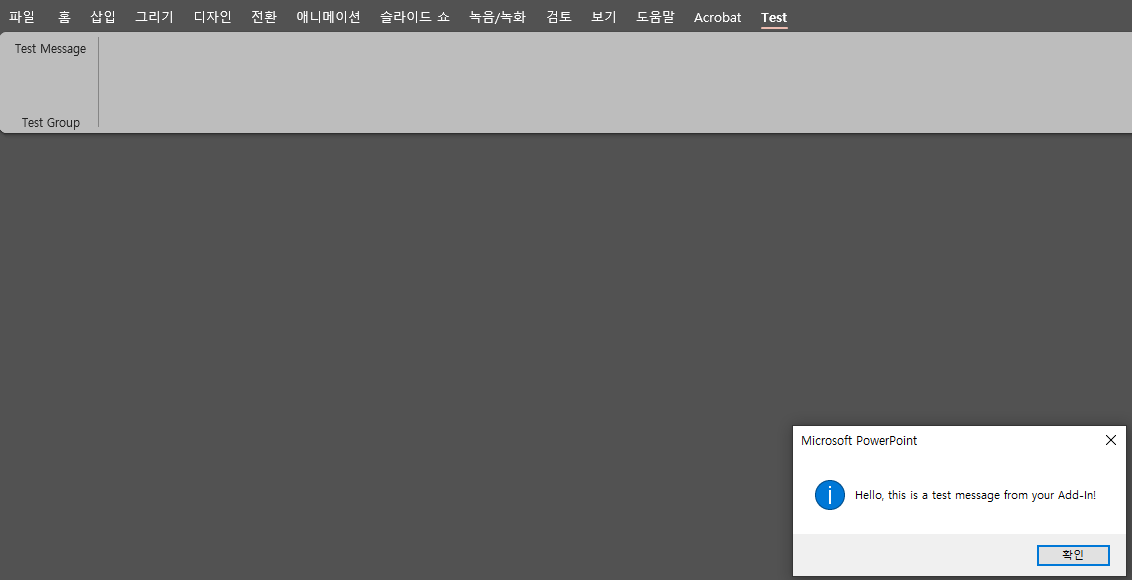This screenshot has height=580, width=1132.
Task: Open the 전환 ribbon tab
Action: (264, 17)
